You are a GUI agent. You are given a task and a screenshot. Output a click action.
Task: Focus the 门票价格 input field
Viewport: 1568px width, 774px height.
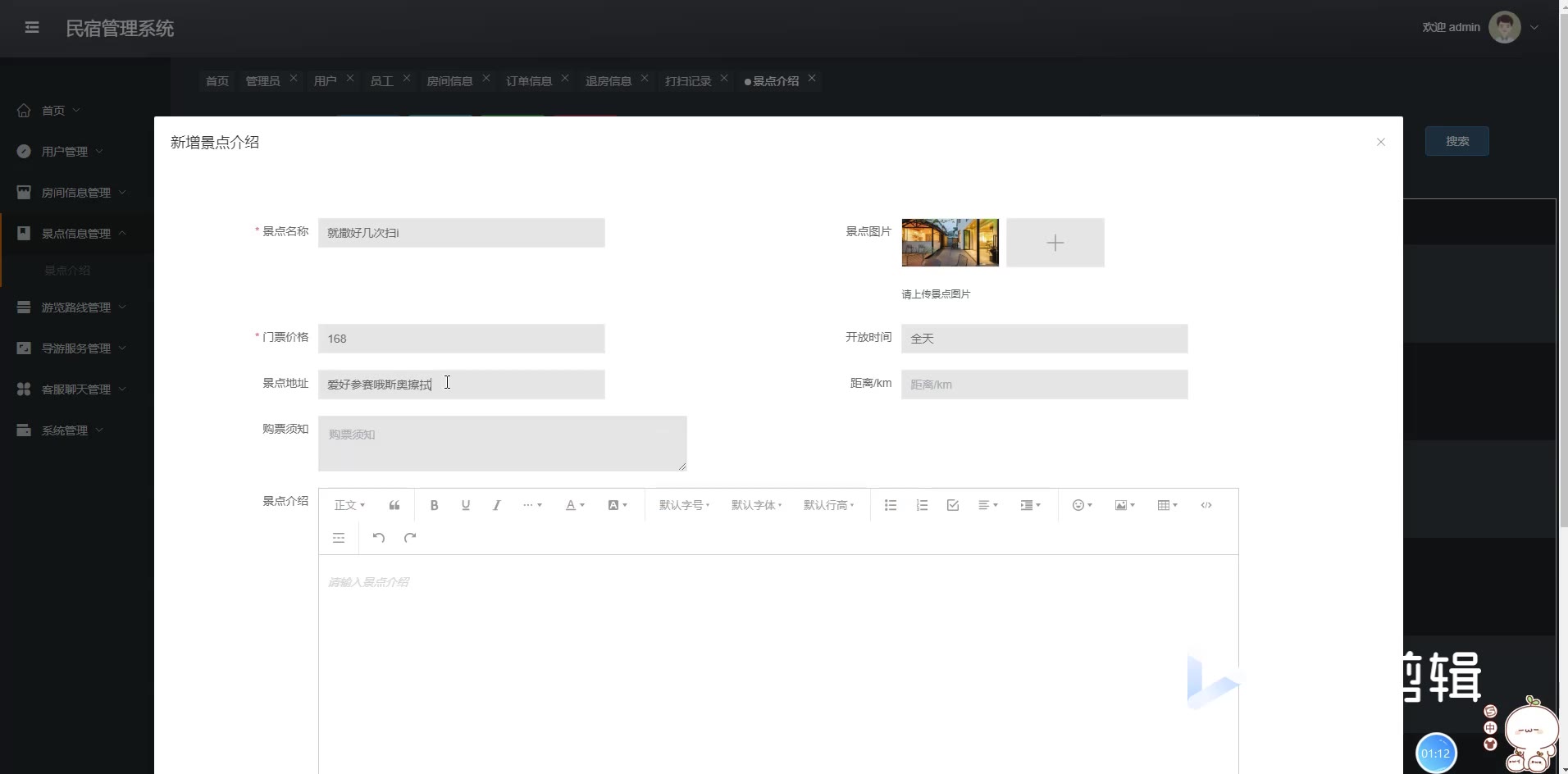[x=462, y=339]
